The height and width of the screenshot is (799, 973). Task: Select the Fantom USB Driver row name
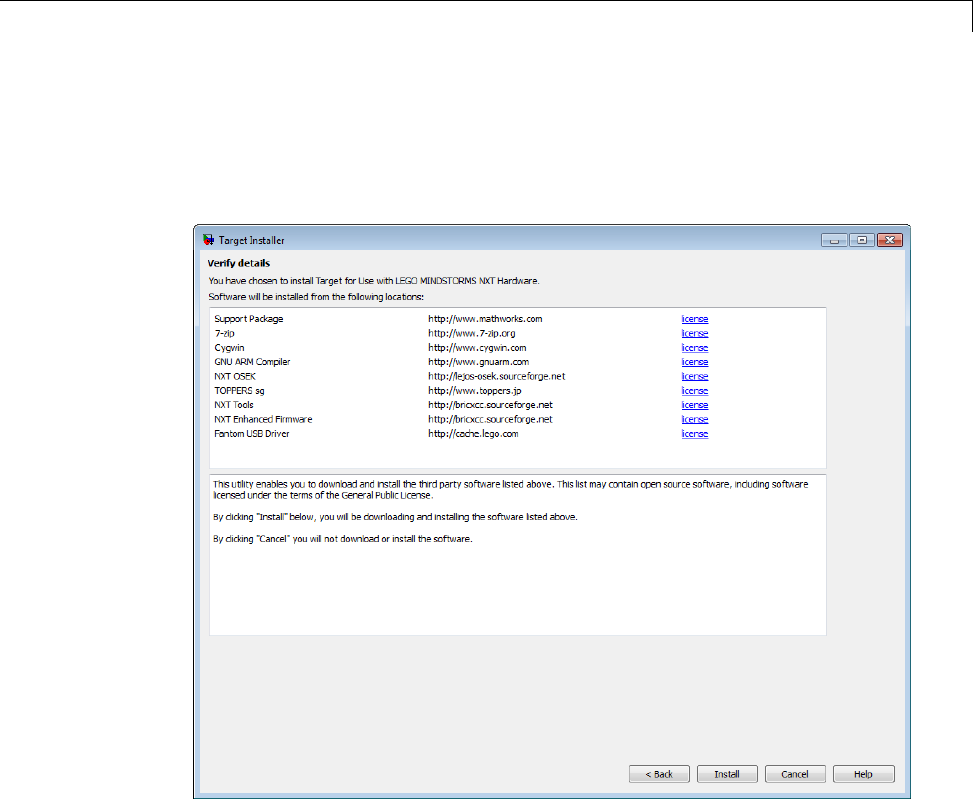coord(252,434)
